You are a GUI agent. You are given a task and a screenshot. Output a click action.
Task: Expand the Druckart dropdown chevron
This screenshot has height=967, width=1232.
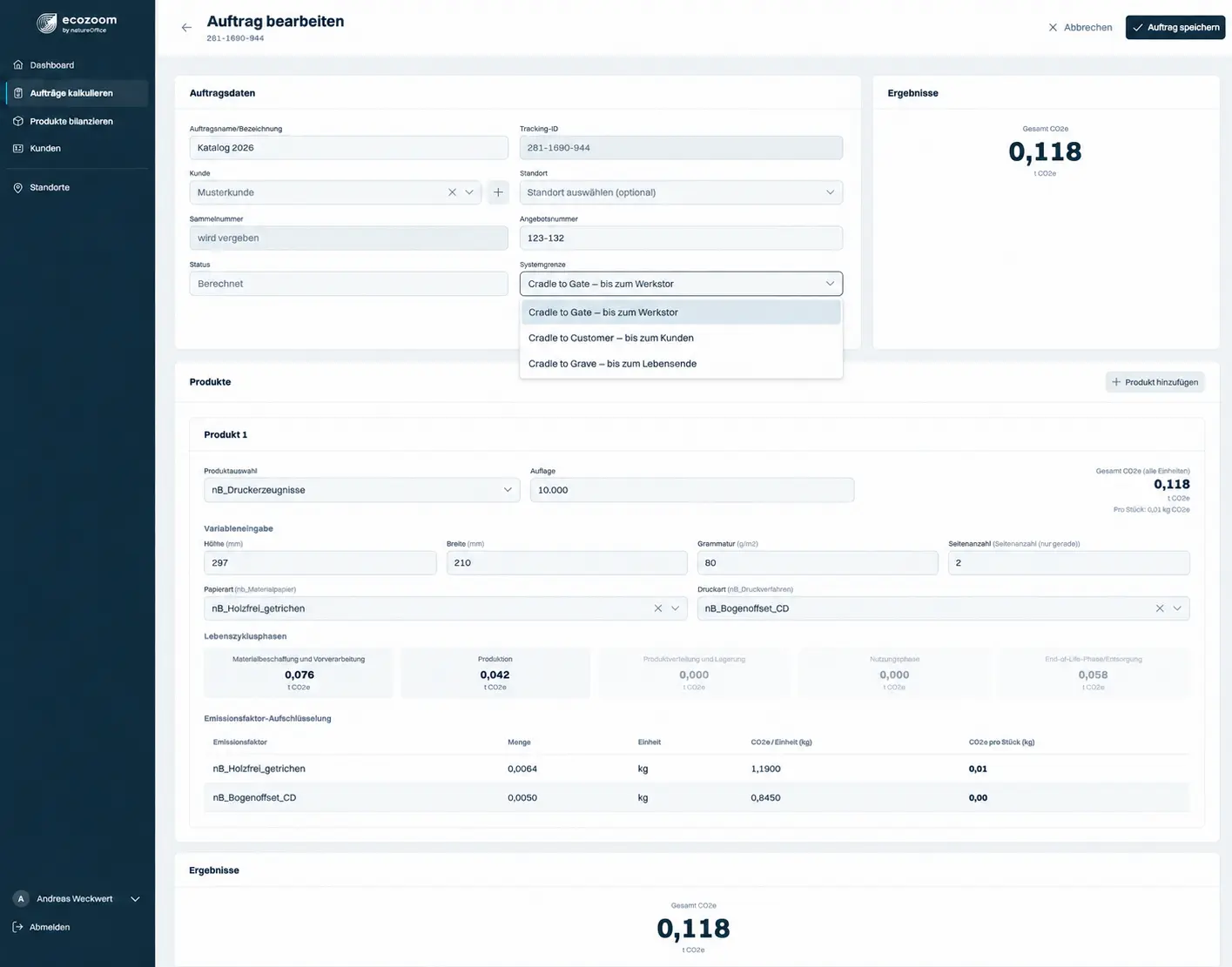(1177, 608)
